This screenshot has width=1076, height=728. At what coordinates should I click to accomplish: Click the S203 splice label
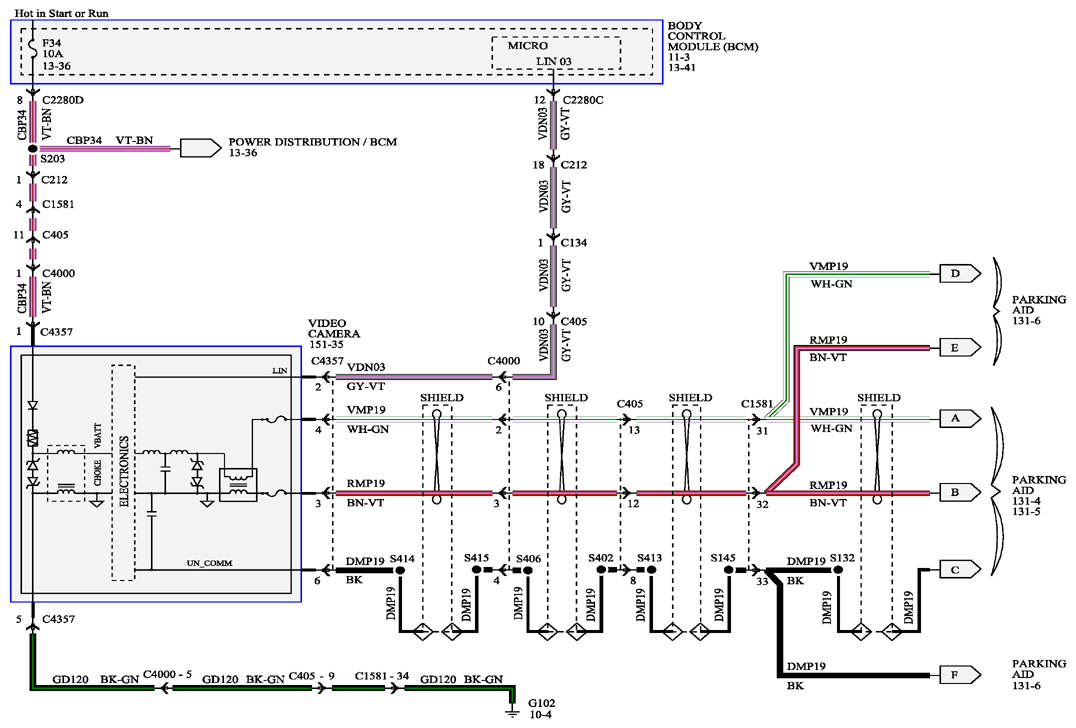53,158
